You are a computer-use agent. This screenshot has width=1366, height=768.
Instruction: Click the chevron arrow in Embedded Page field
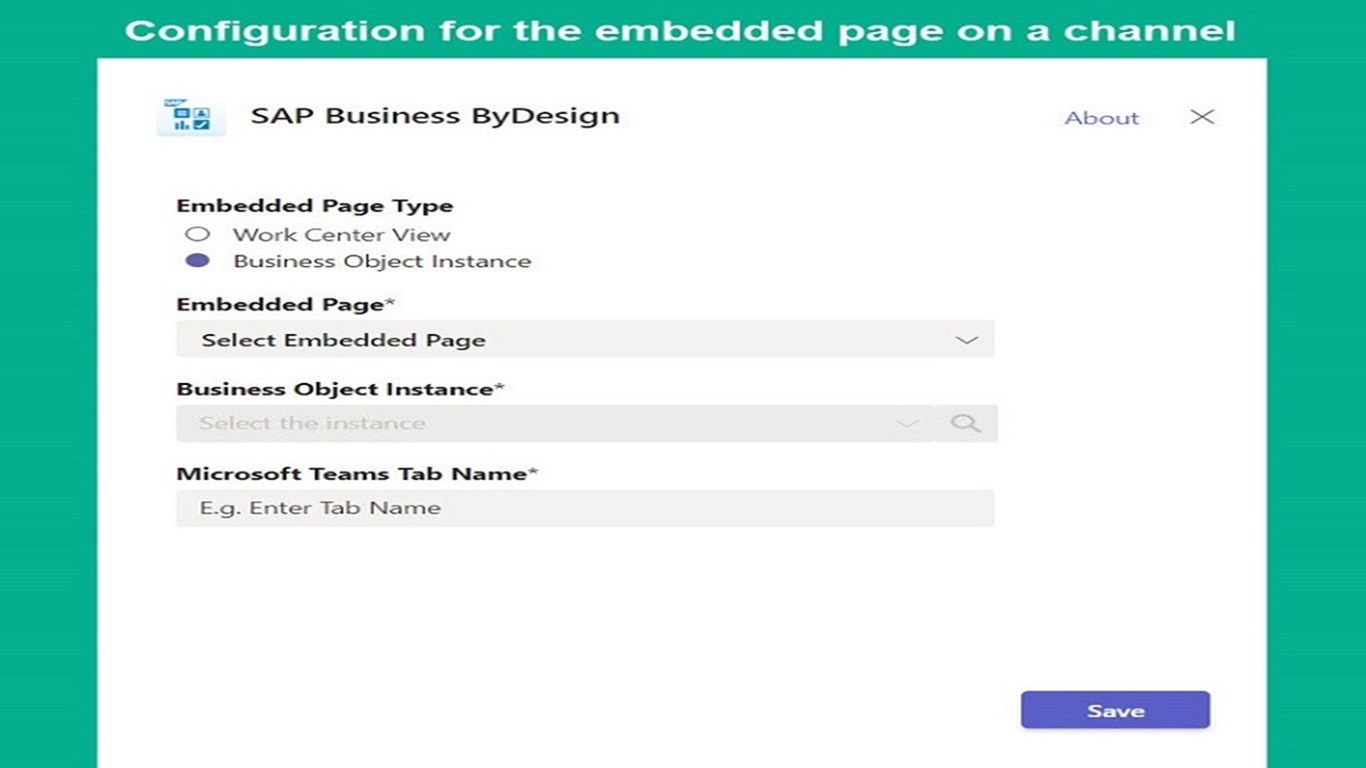click(966, 340)
